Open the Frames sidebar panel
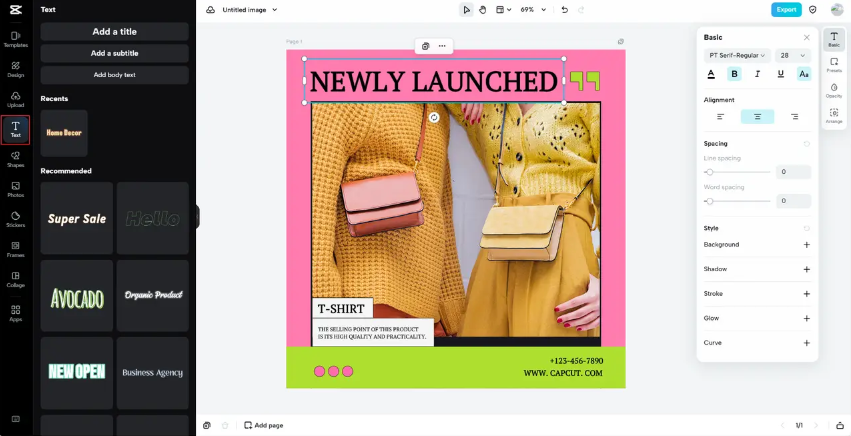Screen dimensions: 851x436 16,249
